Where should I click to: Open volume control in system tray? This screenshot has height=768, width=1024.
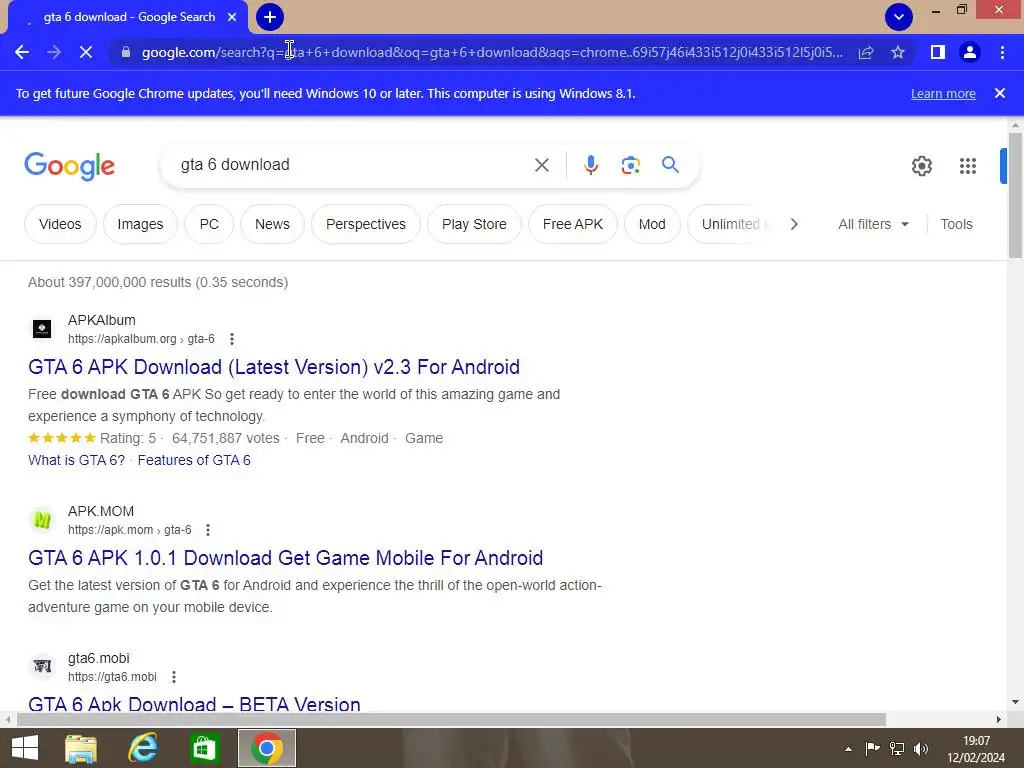[921, 749]
